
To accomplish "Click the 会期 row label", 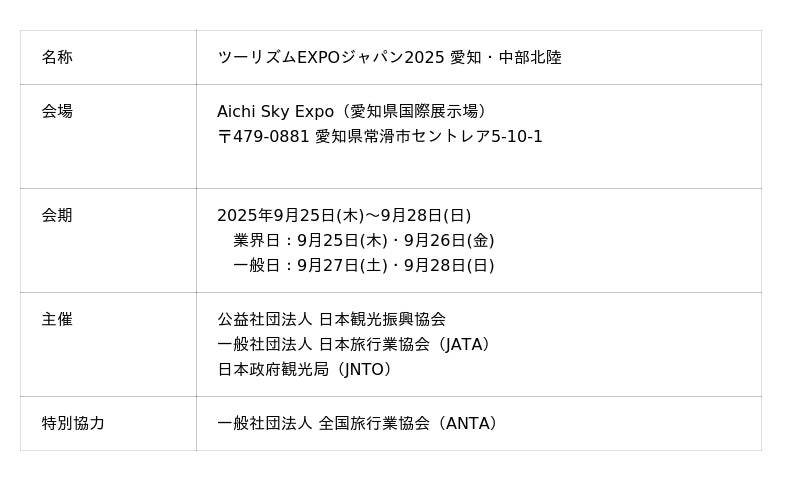I will (57, 216).
